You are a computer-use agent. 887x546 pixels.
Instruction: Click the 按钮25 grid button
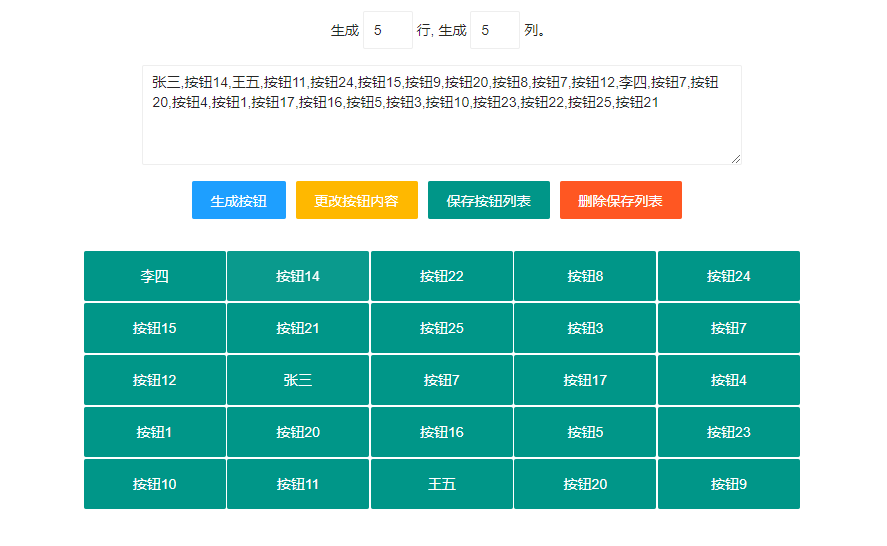click(442, 328)
